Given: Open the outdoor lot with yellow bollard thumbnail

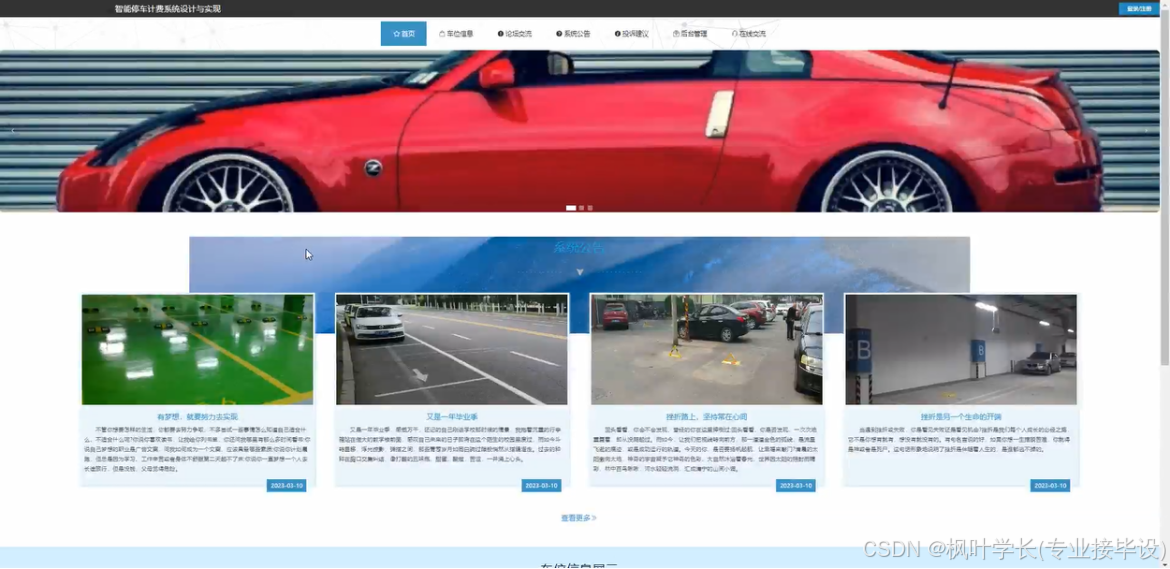Looking at the screenshot, I should 707,350.
